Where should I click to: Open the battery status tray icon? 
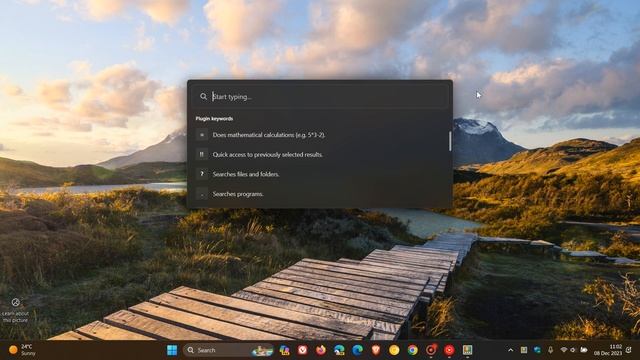pyautogui.click(x=584, y=350)
